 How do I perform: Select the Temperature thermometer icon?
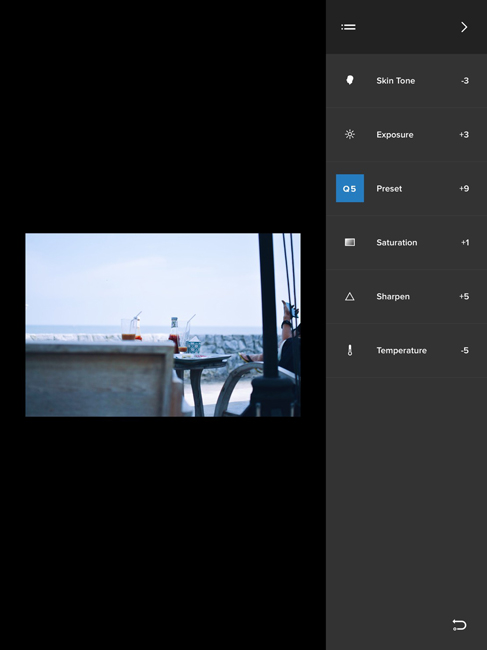point(350,350)
